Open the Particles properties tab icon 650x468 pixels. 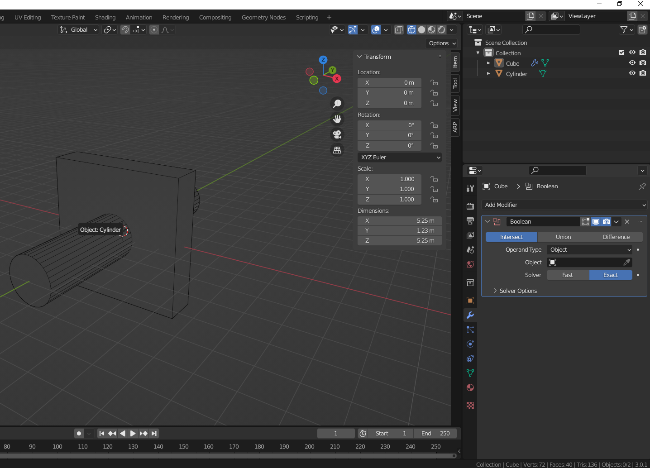pos(470,330)
